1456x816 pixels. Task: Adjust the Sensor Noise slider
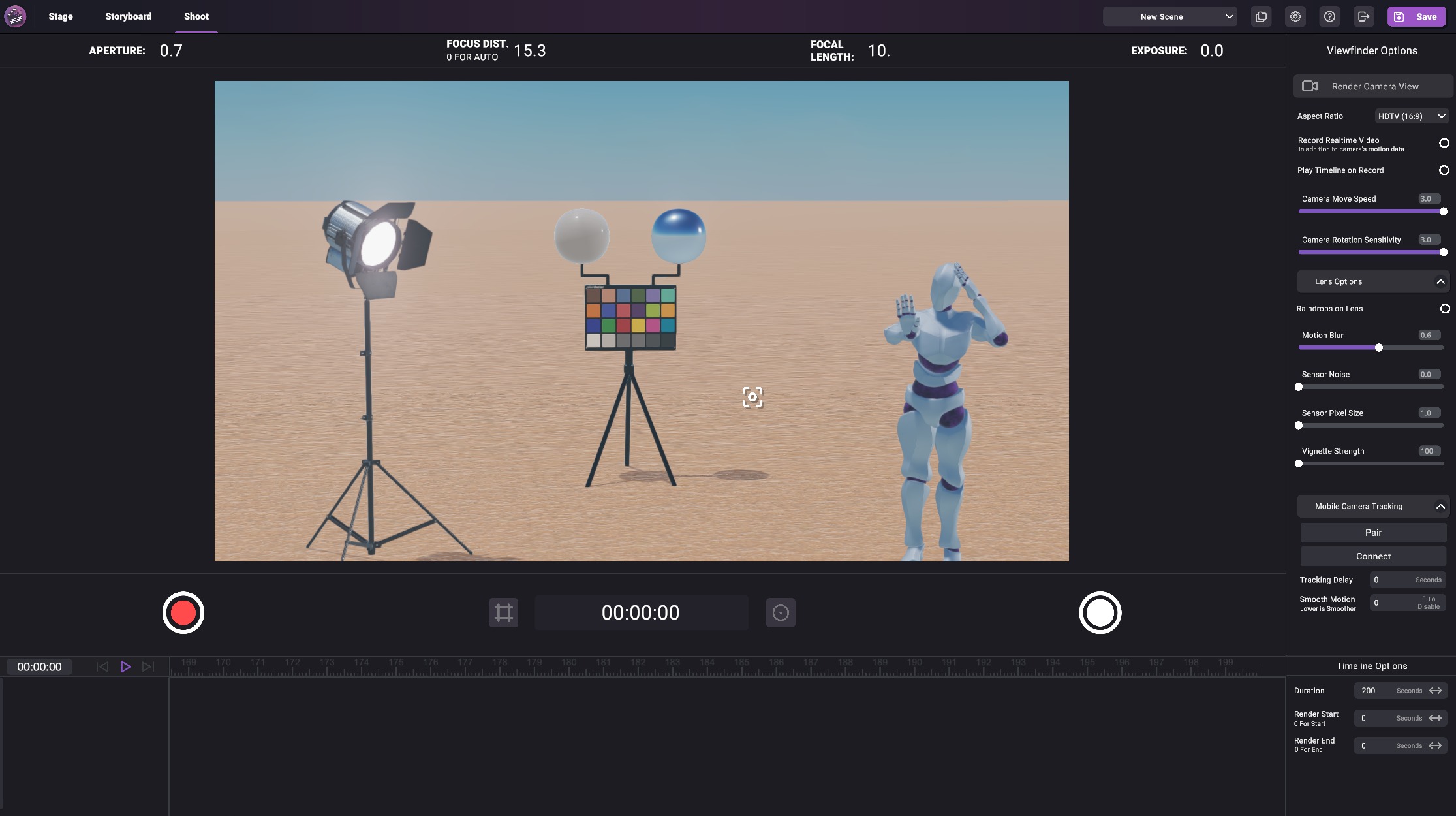tap(1371, 387)
